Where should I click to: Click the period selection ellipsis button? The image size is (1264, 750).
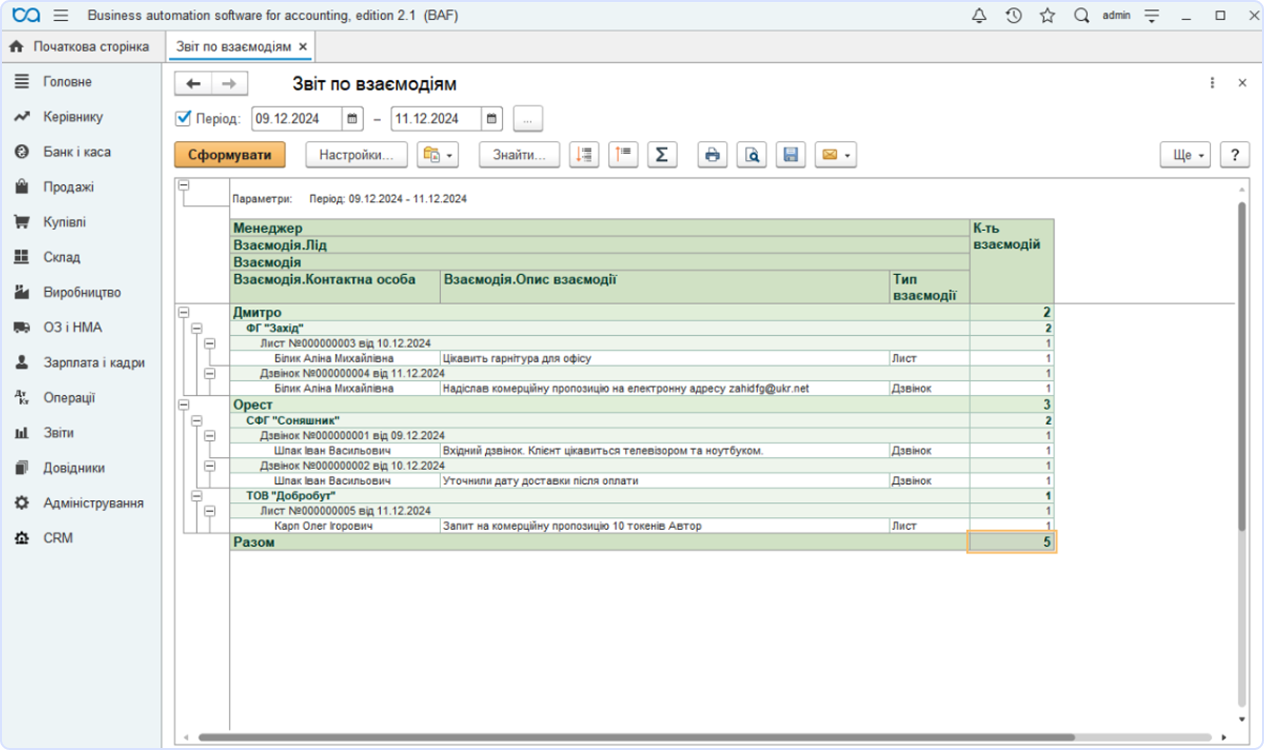click(528, 119)
